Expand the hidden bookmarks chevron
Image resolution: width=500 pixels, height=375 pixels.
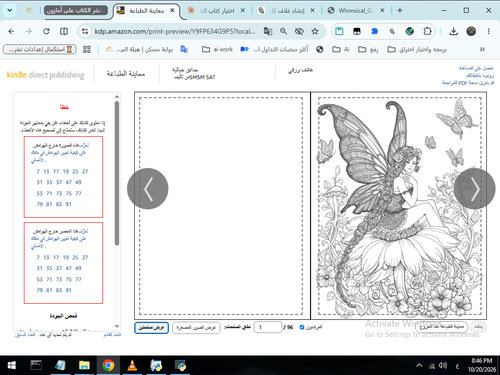[x=482, y=49]
